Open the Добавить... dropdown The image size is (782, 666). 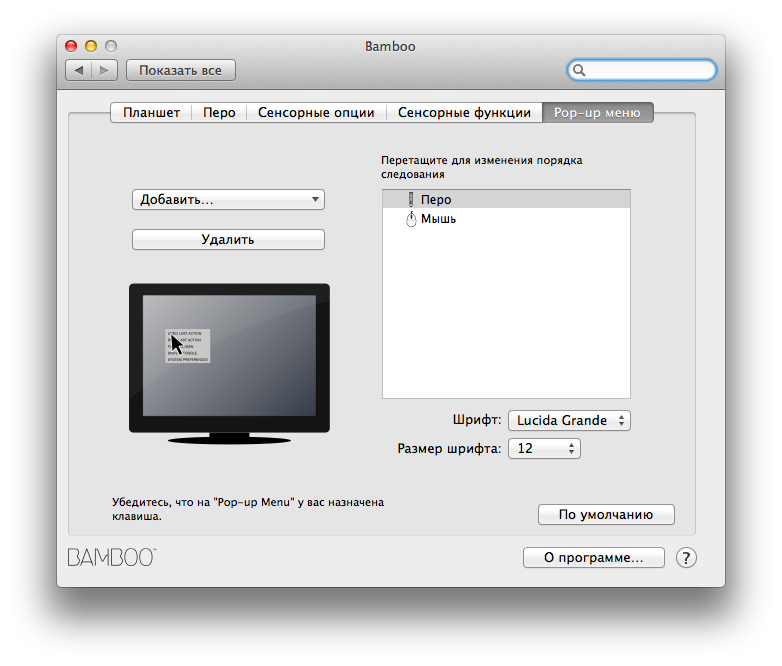[228, 200]
